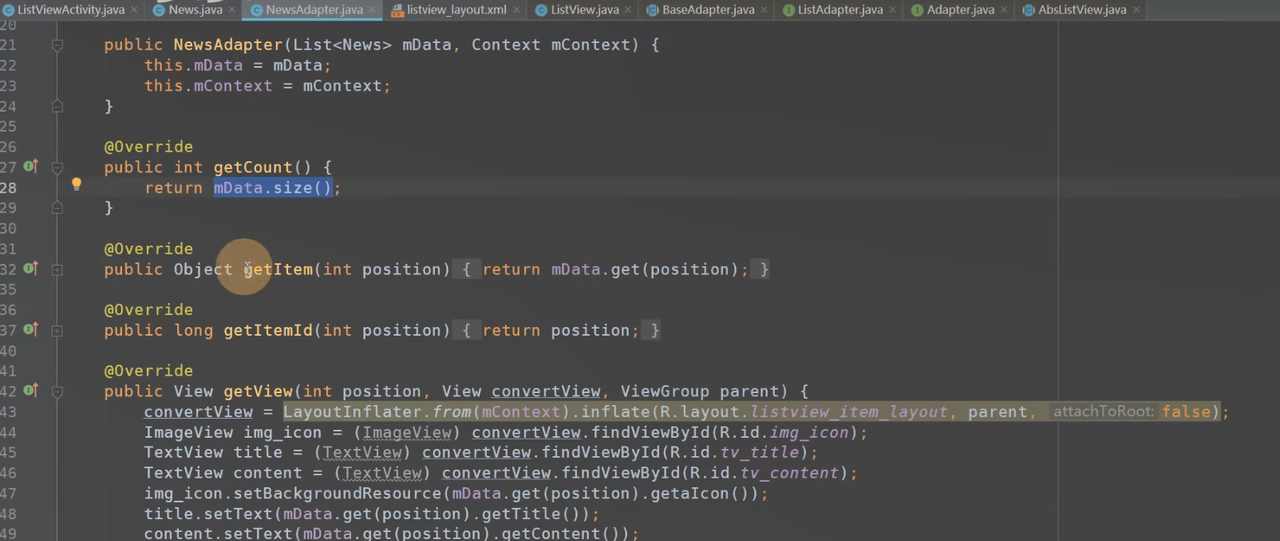1280x541 pixels.
Task: Click the intention lightbulb on line 28
Action: (x=76, y=184)
